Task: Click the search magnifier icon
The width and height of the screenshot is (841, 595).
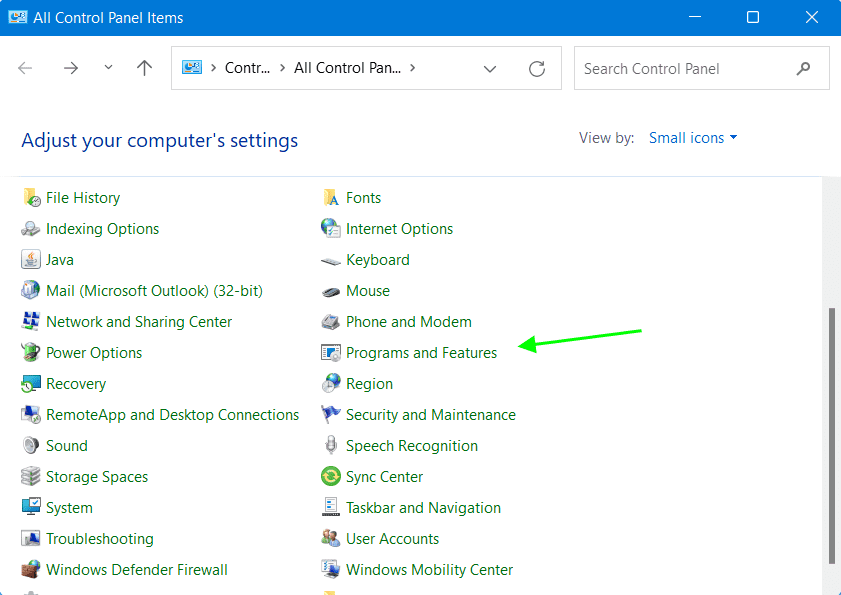Action: point(803,68)
